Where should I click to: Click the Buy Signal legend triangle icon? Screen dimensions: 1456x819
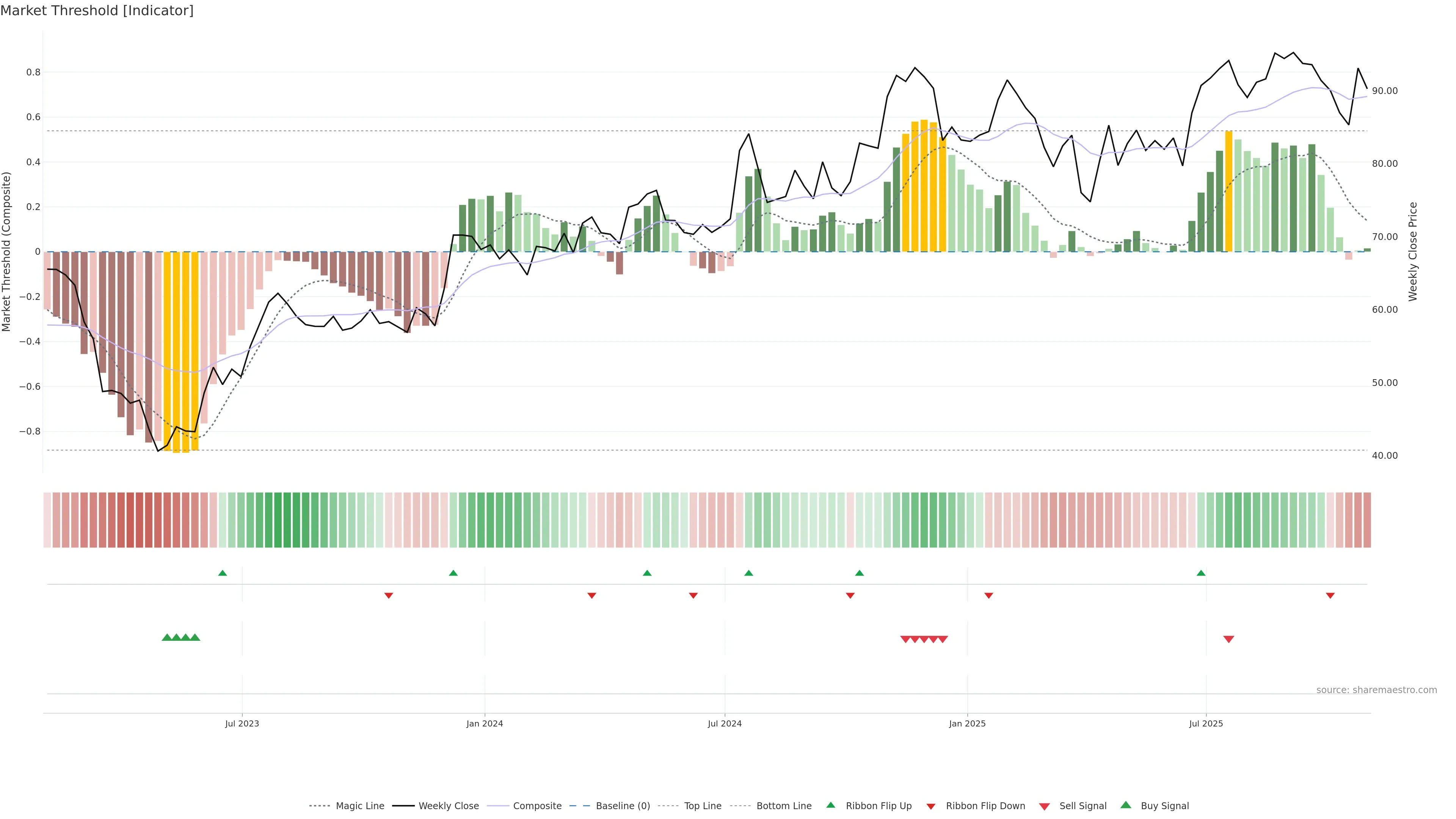(x=1125, y=805)
